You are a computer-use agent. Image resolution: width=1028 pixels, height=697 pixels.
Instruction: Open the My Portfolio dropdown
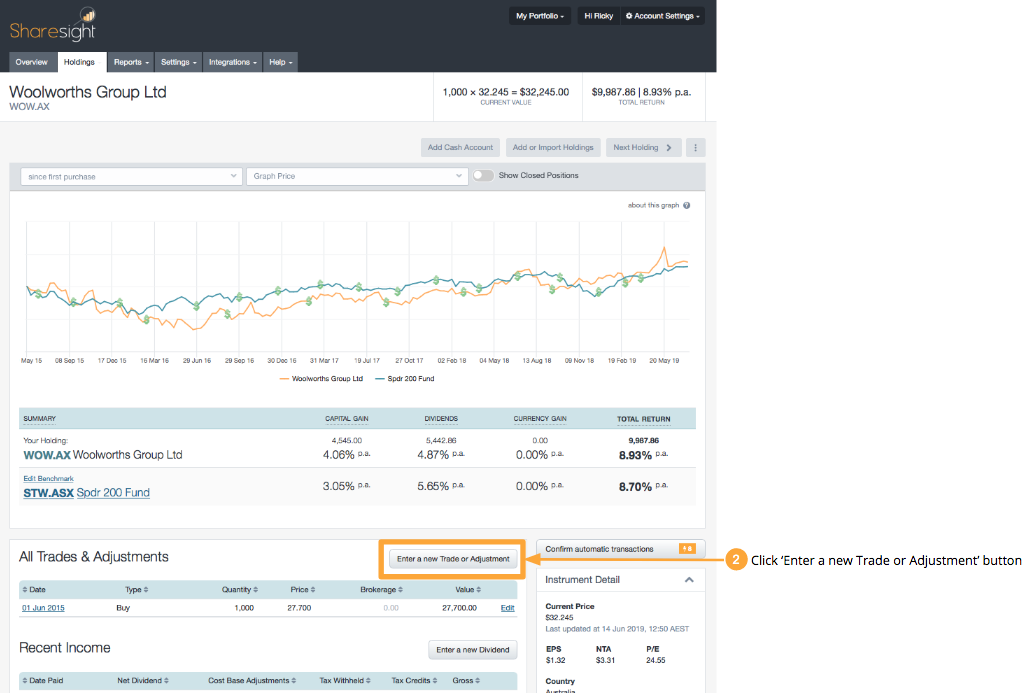click(540, 16)
